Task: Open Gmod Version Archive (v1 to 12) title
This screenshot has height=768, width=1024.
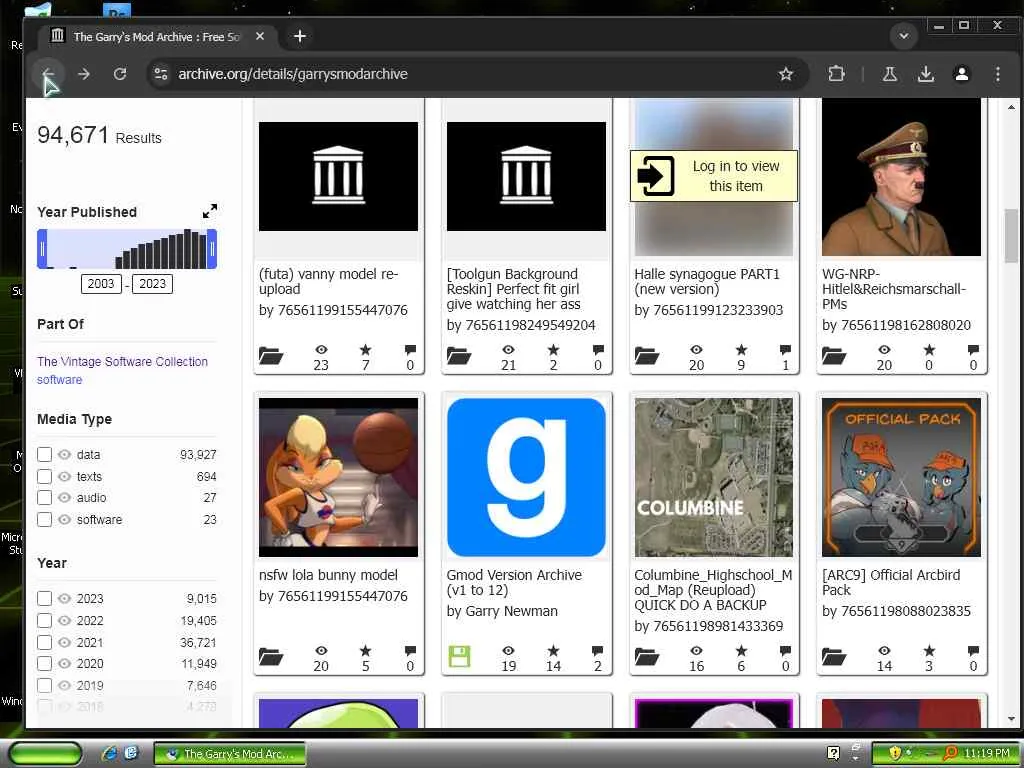Action: [x=514, y=583]
